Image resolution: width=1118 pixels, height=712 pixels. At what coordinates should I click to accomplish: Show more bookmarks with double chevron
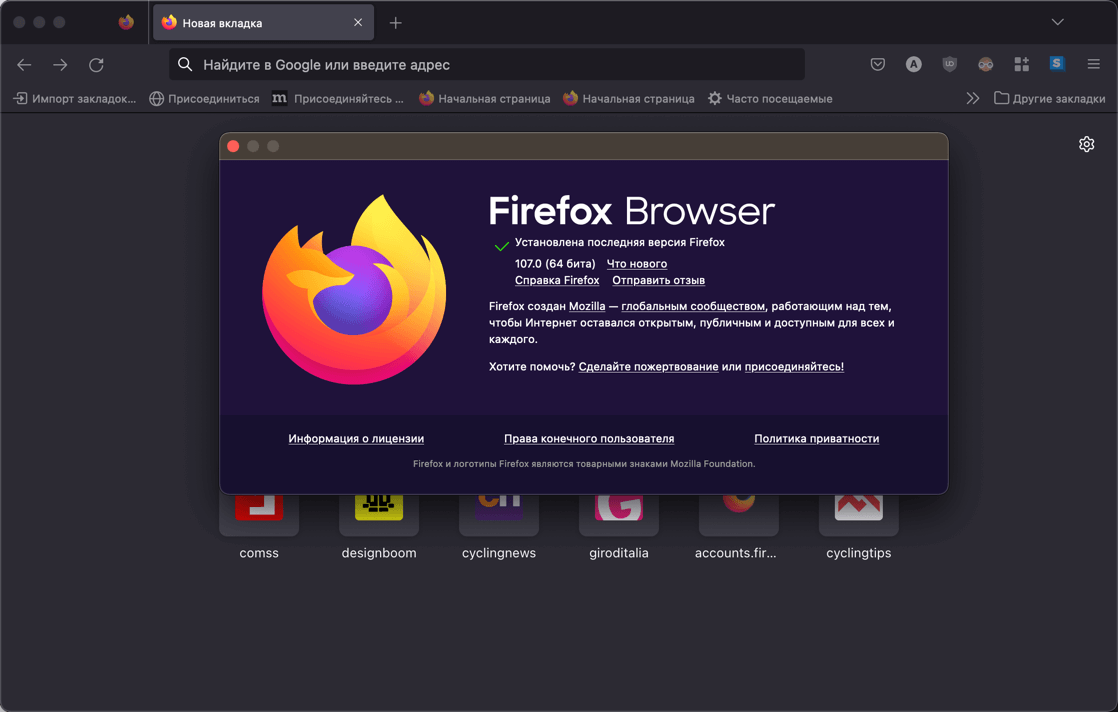973,98
